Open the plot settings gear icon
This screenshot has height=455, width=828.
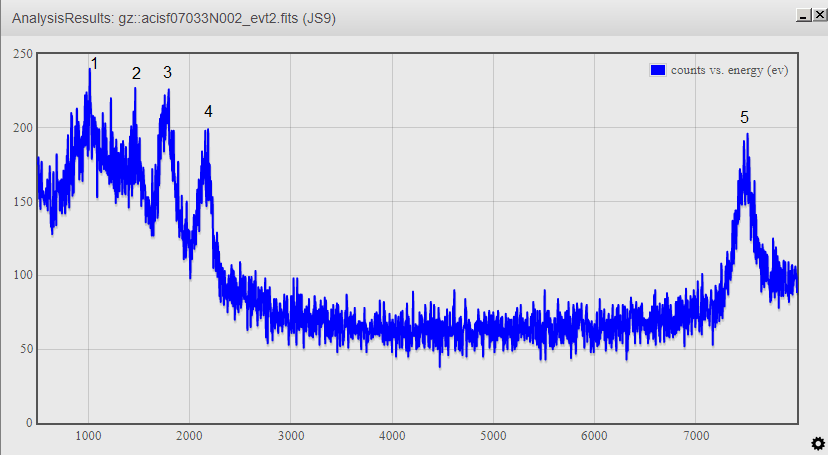pyautogui.click(x=817, y=443)
